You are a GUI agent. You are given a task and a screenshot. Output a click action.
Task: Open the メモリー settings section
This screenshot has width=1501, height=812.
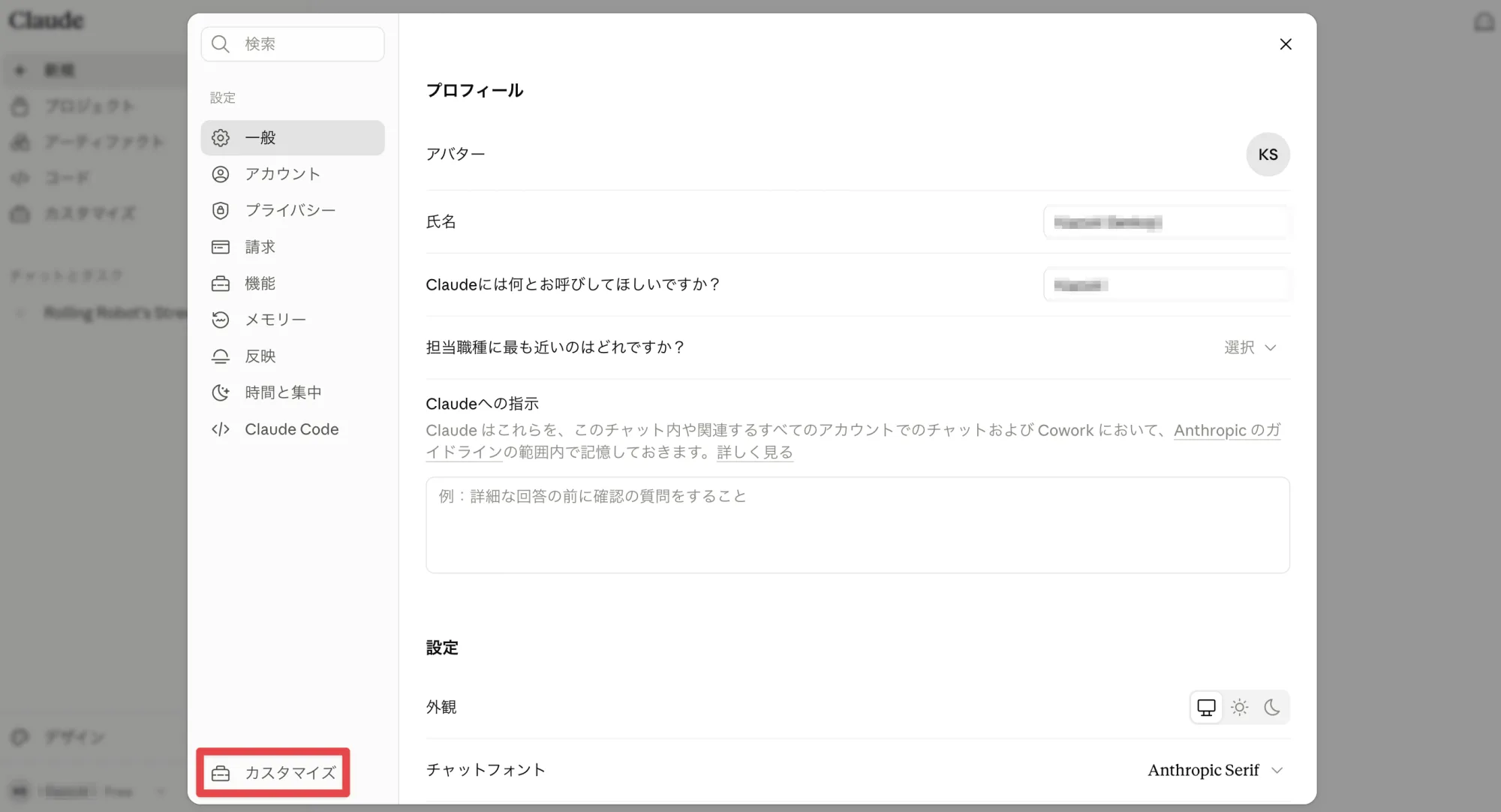click(x=293, y=320)
